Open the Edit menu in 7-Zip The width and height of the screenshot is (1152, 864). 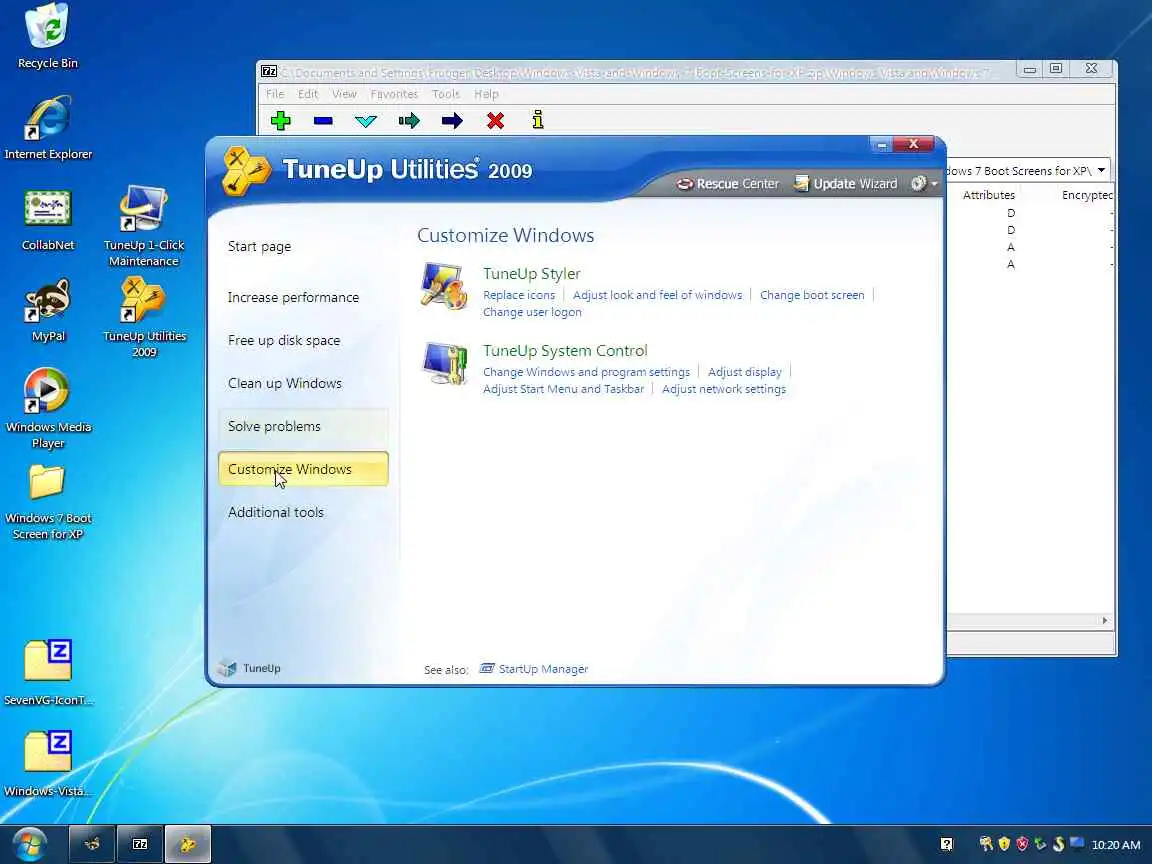click(308, 94)
